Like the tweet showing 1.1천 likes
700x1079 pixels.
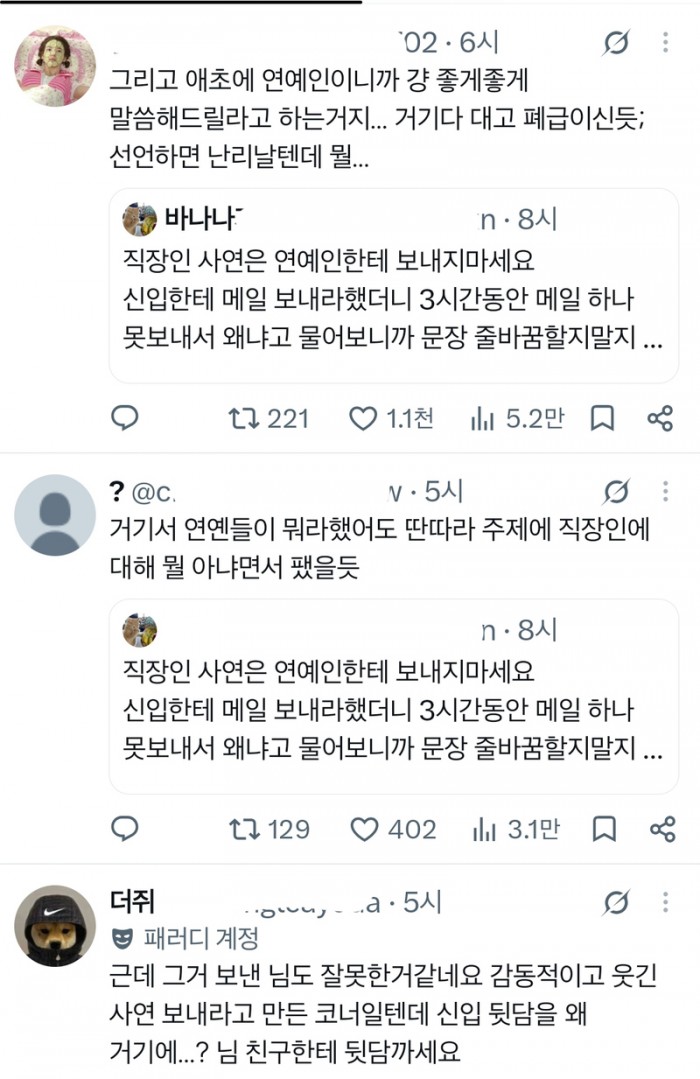391,418
